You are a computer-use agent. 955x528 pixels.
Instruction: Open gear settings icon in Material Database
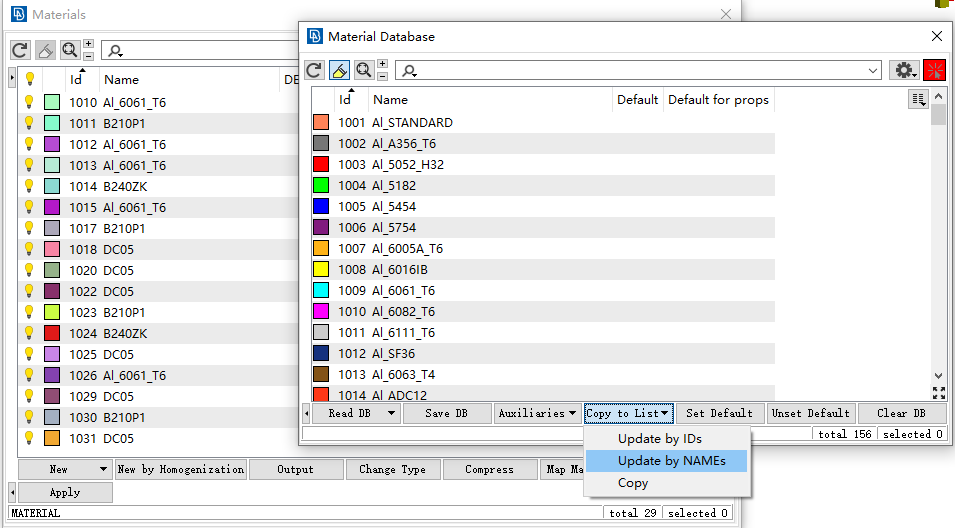click(x=904, y=71)
